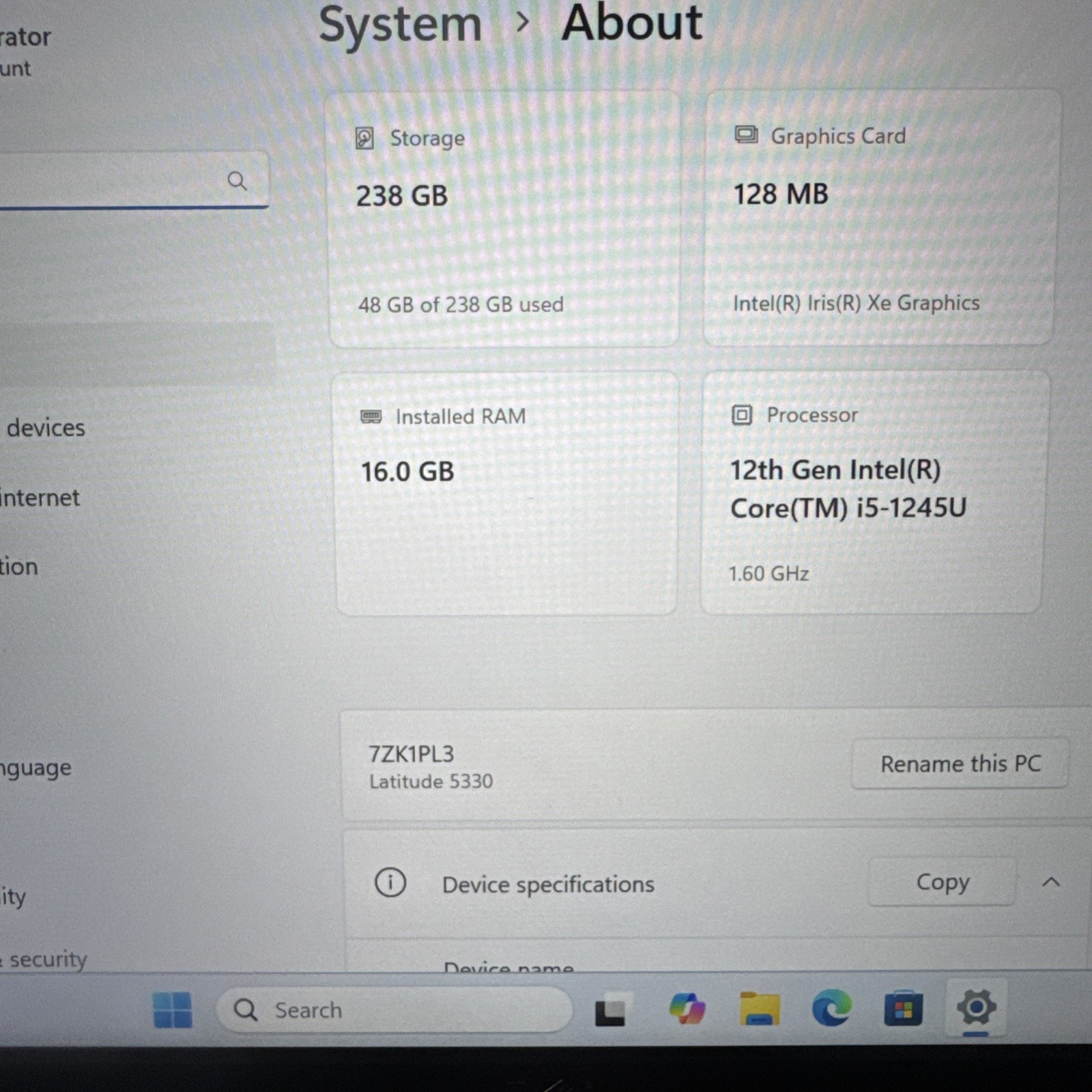Open File Explorer from the taskbar
This screenshot has height=1092, width=1092.
(760, 1009)
